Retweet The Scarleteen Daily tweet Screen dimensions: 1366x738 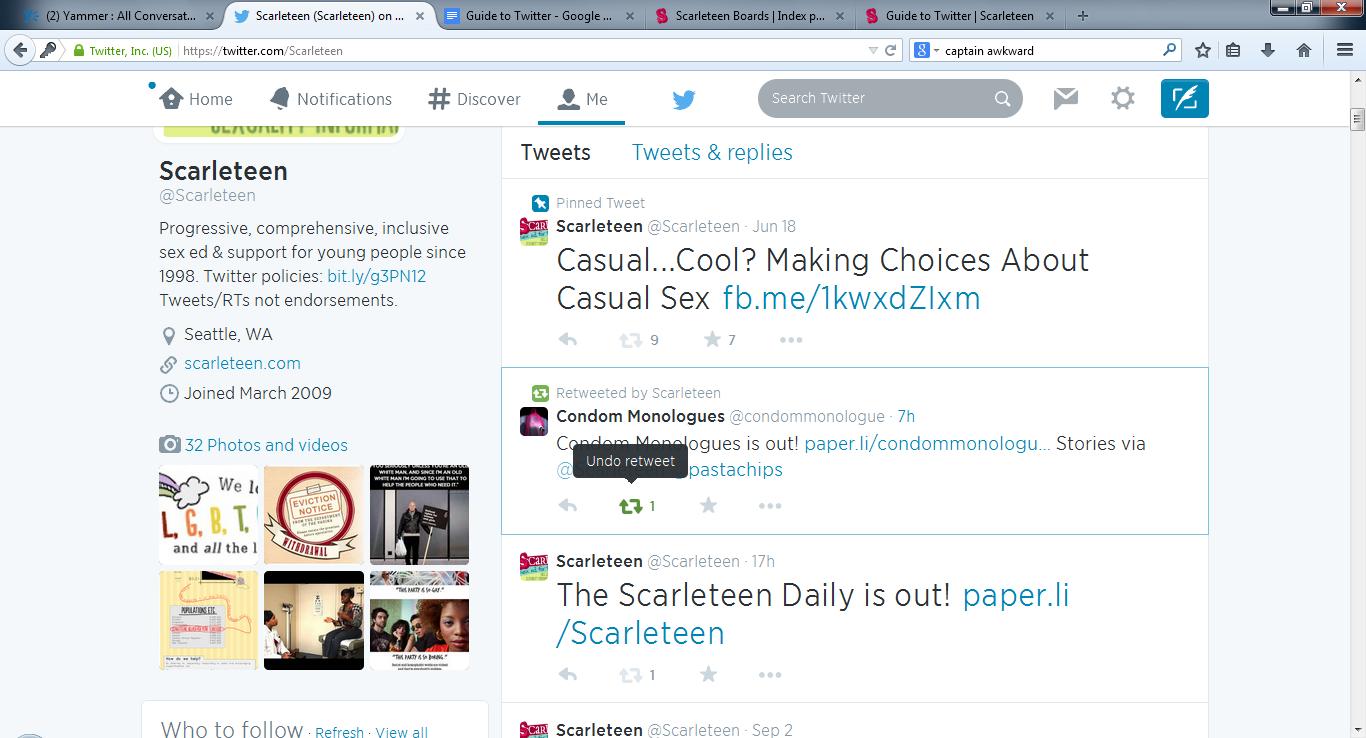pyautogui.click(x=631, y=675)
